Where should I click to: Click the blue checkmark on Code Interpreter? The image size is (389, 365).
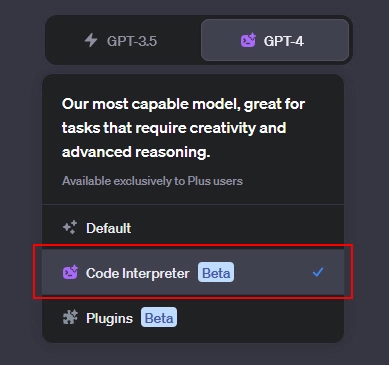[x=318, y=272]
